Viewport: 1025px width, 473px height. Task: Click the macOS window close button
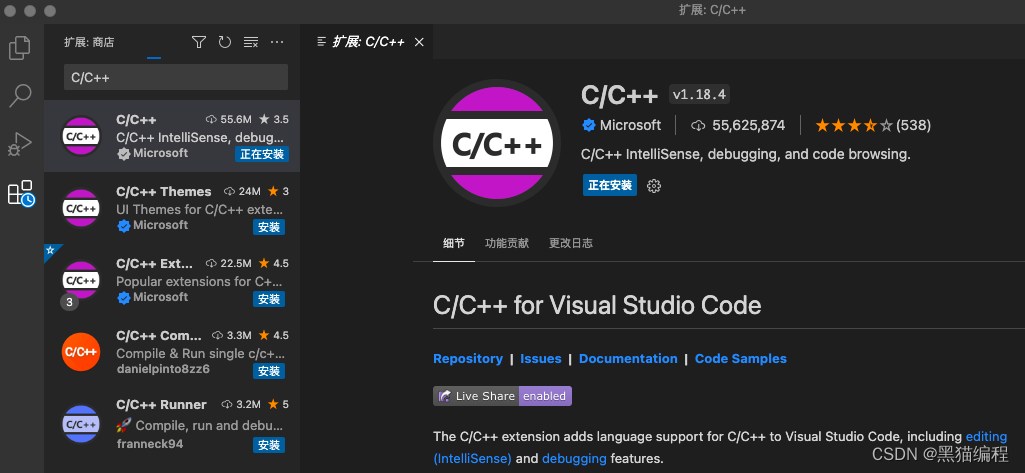10,11
